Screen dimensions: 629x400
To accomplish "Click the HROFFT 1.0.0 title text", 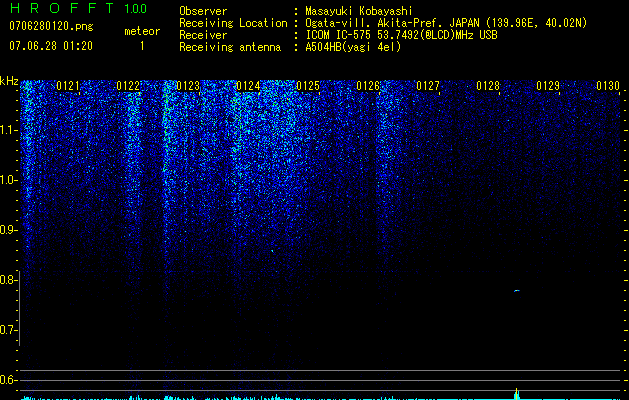I will coord(78,8).
